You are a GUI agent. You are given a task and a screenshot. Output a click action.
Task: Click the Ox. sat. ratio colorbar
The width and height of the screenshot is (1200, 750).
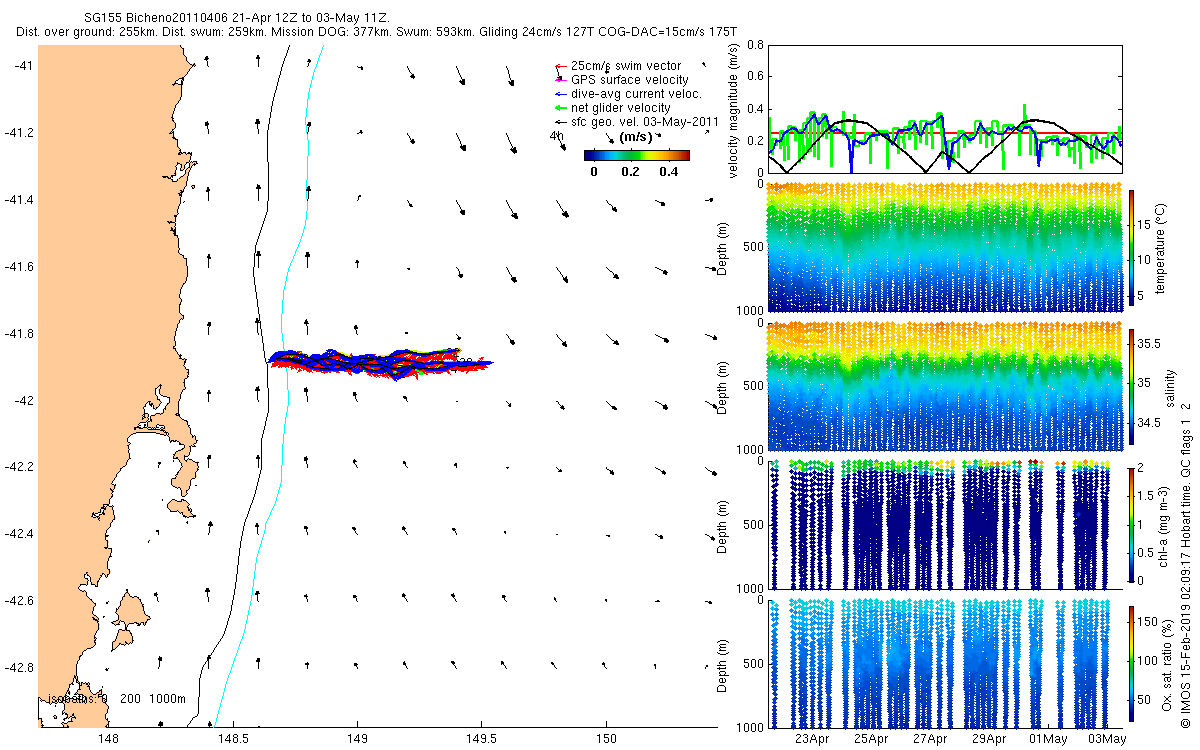click(x=1132, y=665)
